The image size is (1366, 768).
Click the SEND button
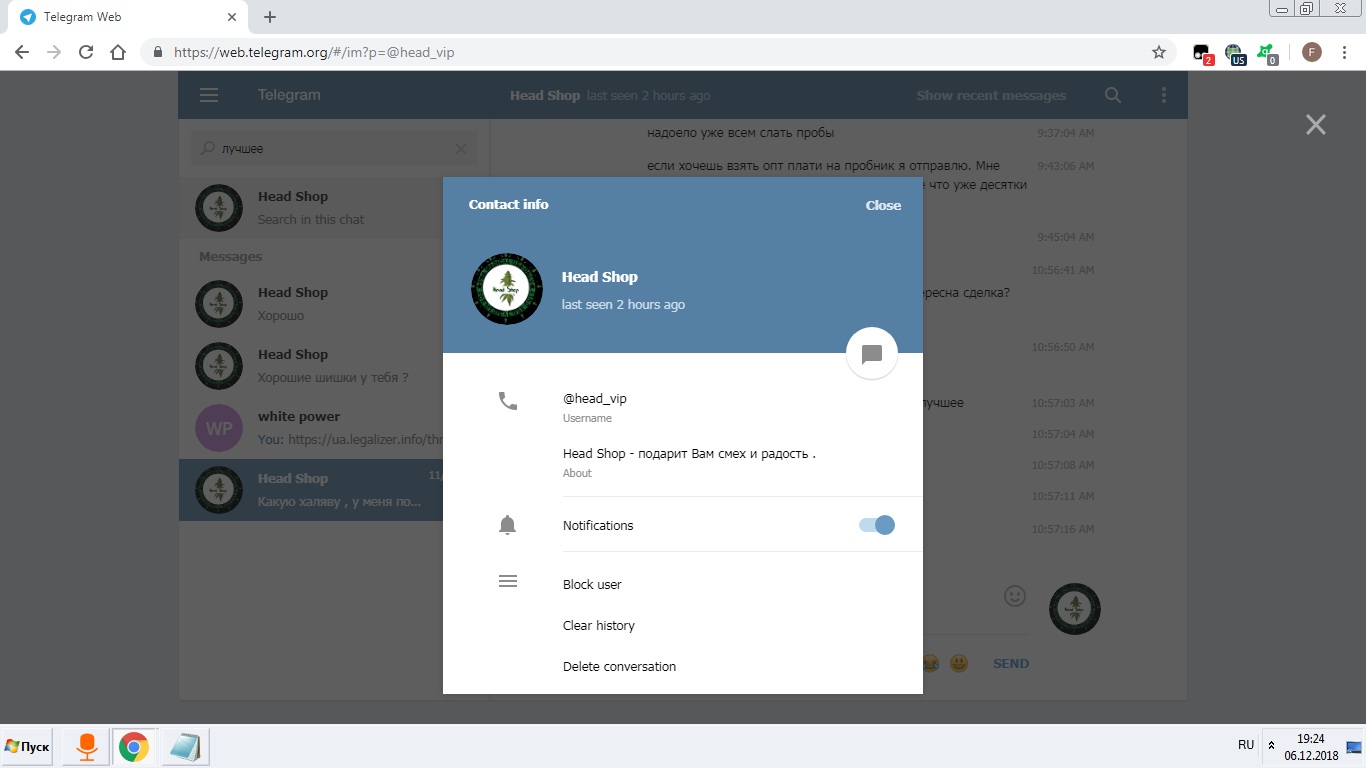tap(1010, 663)
